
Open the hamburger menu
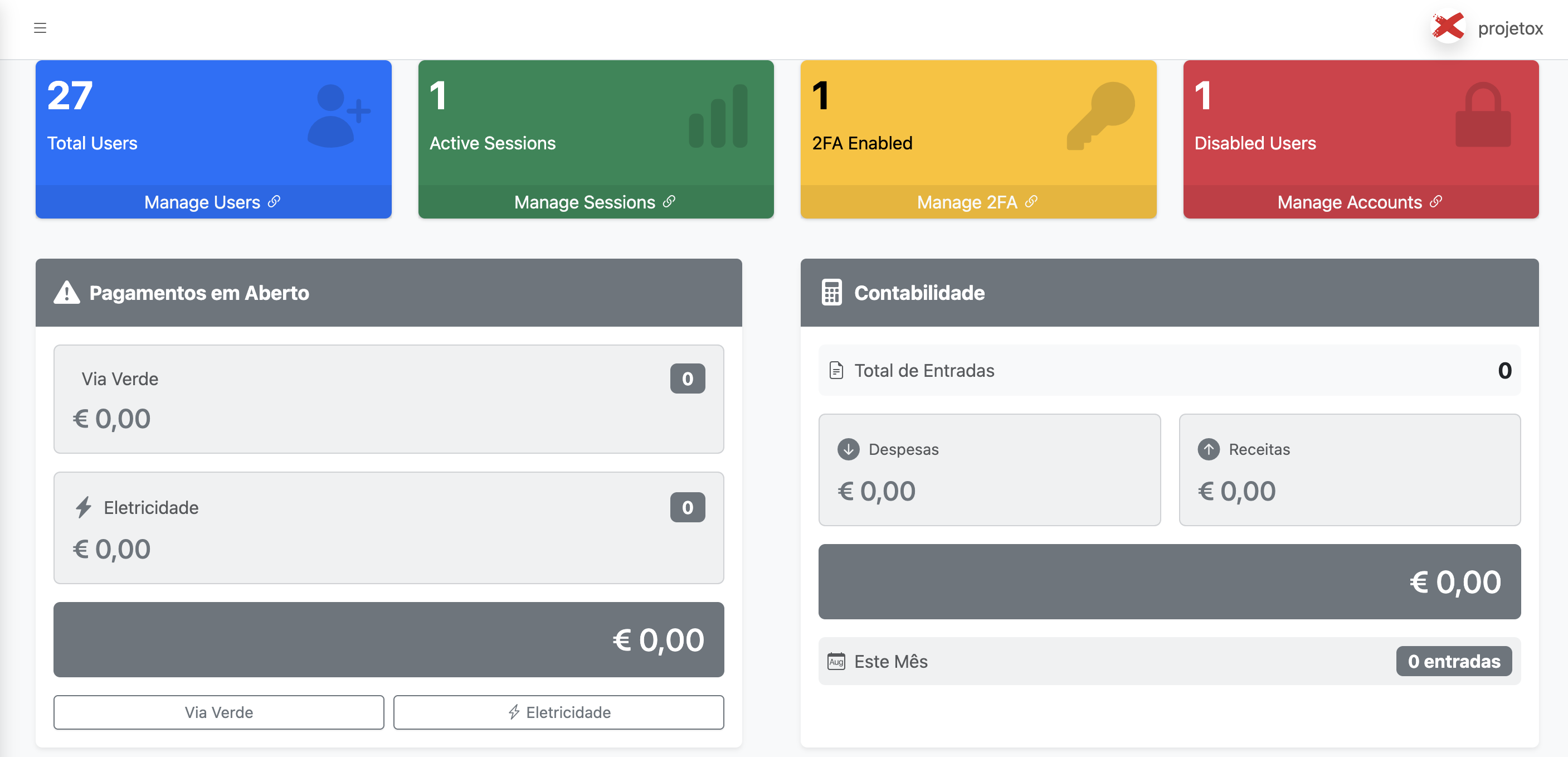coord(40,28)
